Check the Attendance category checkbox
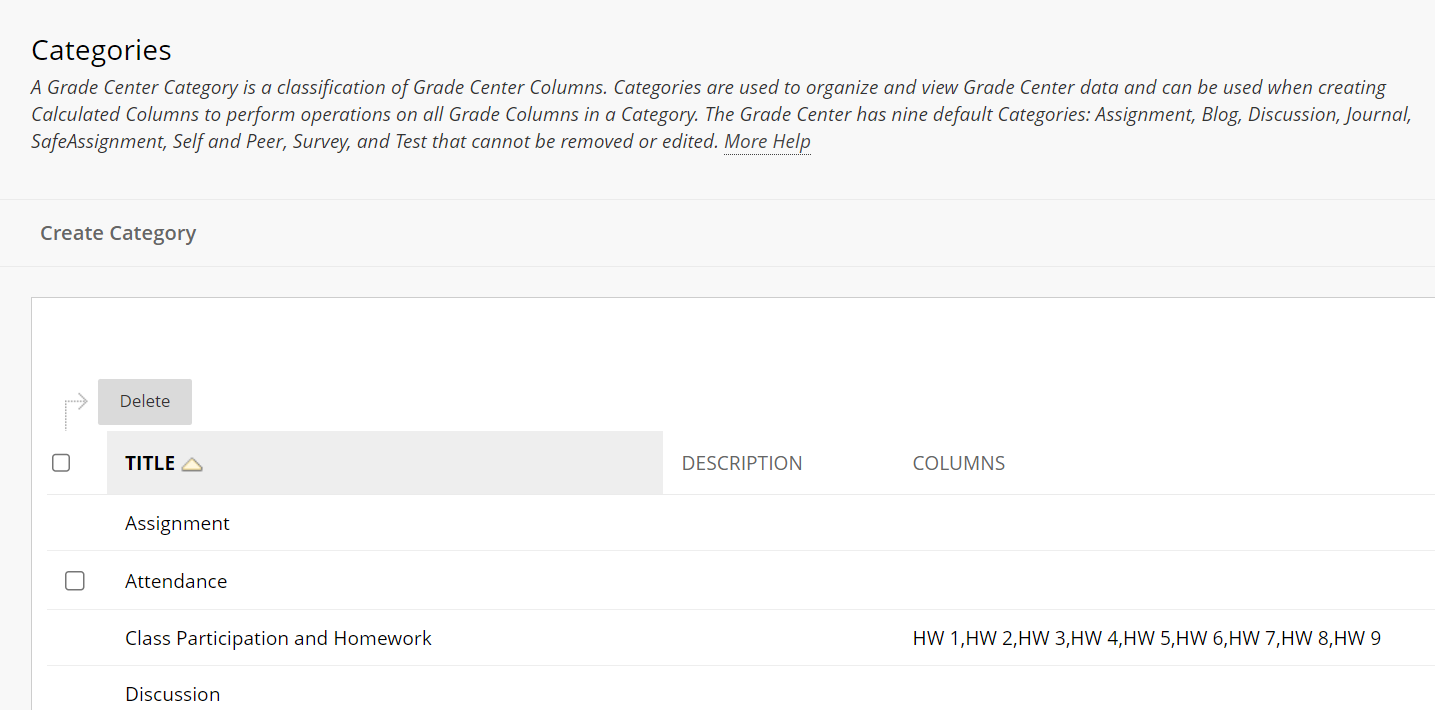This screenshot has width=1435, height=710. click(74, 581)
